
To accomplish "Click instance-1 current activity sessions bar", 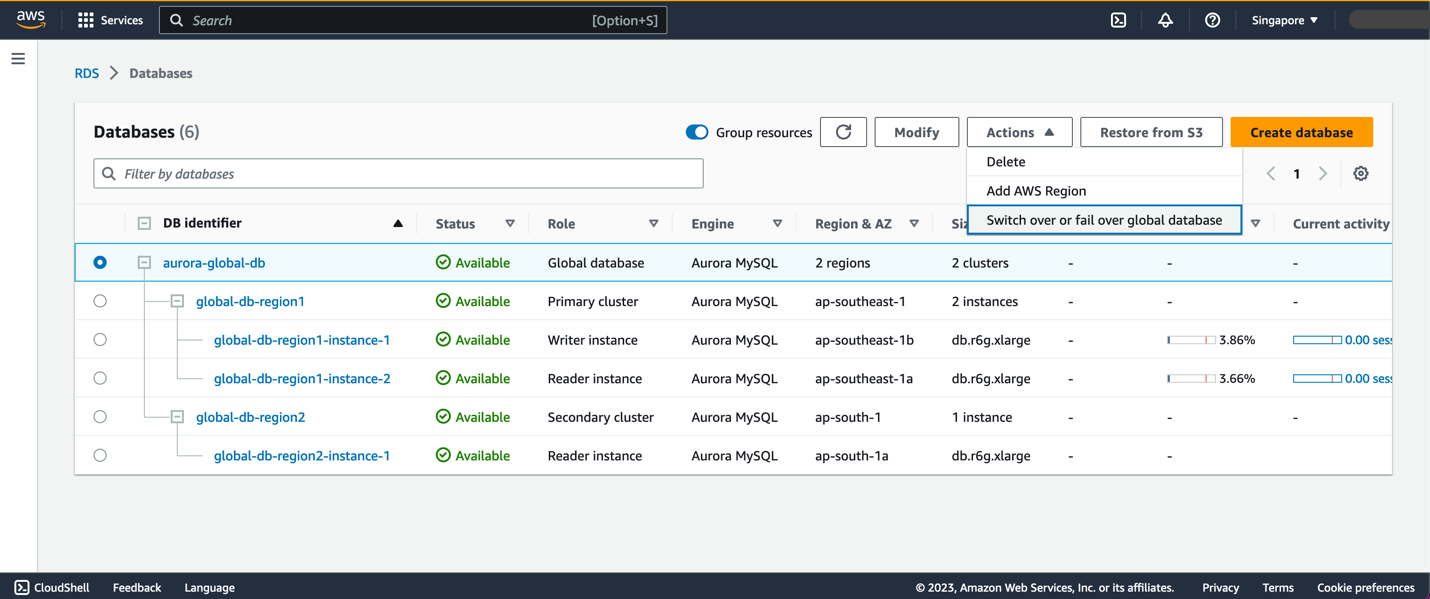I will click(1317, 340).
